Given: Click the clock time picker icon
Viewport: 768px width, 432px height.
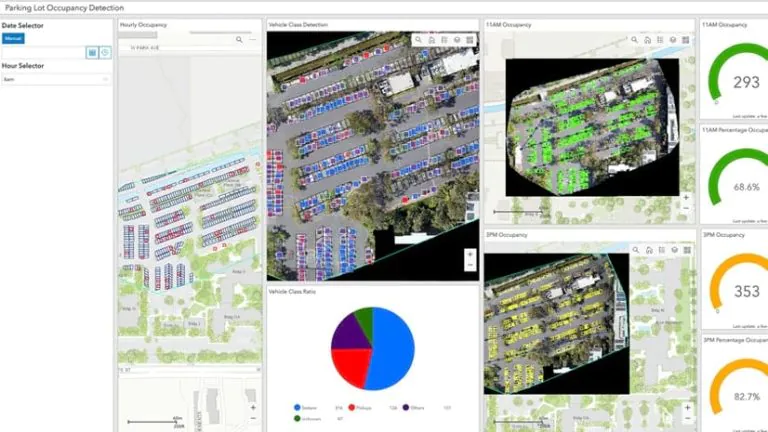Looking at the screenshot, I should [x=105, y=52].
